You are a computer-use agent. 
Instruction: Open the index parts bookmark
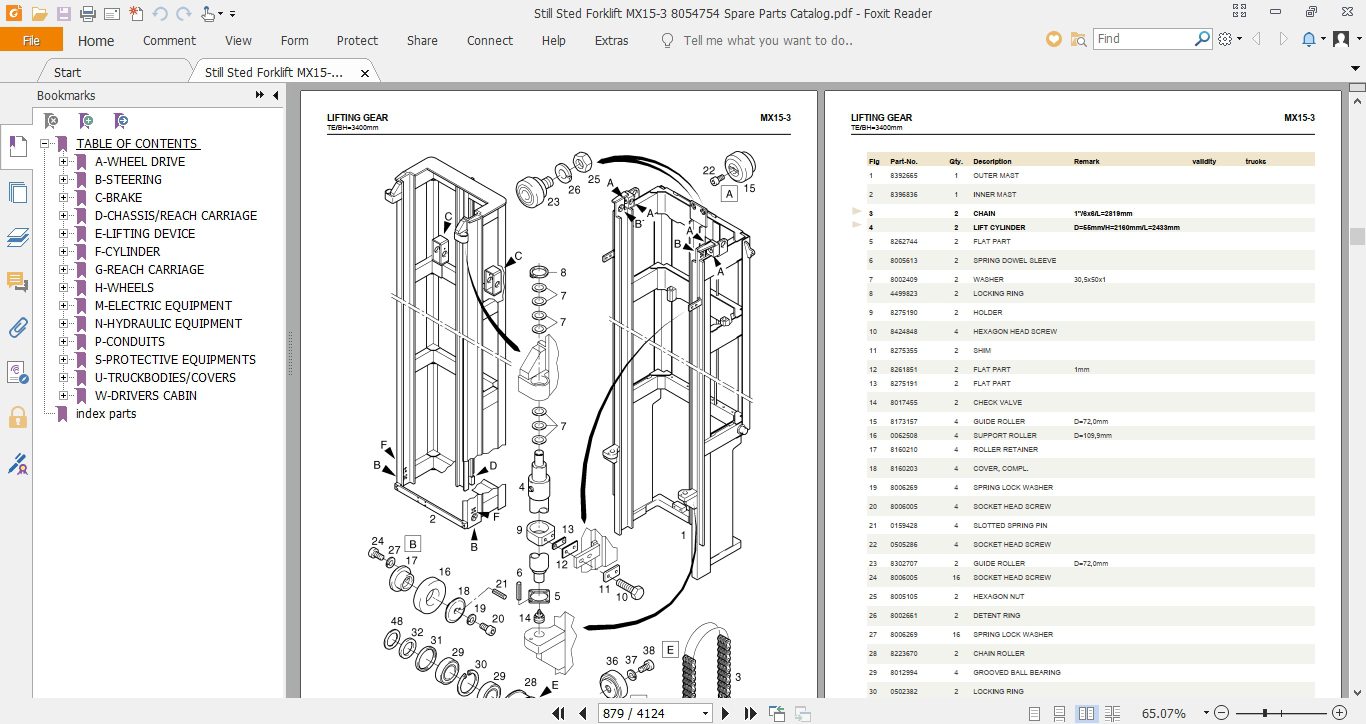point(106,414)
